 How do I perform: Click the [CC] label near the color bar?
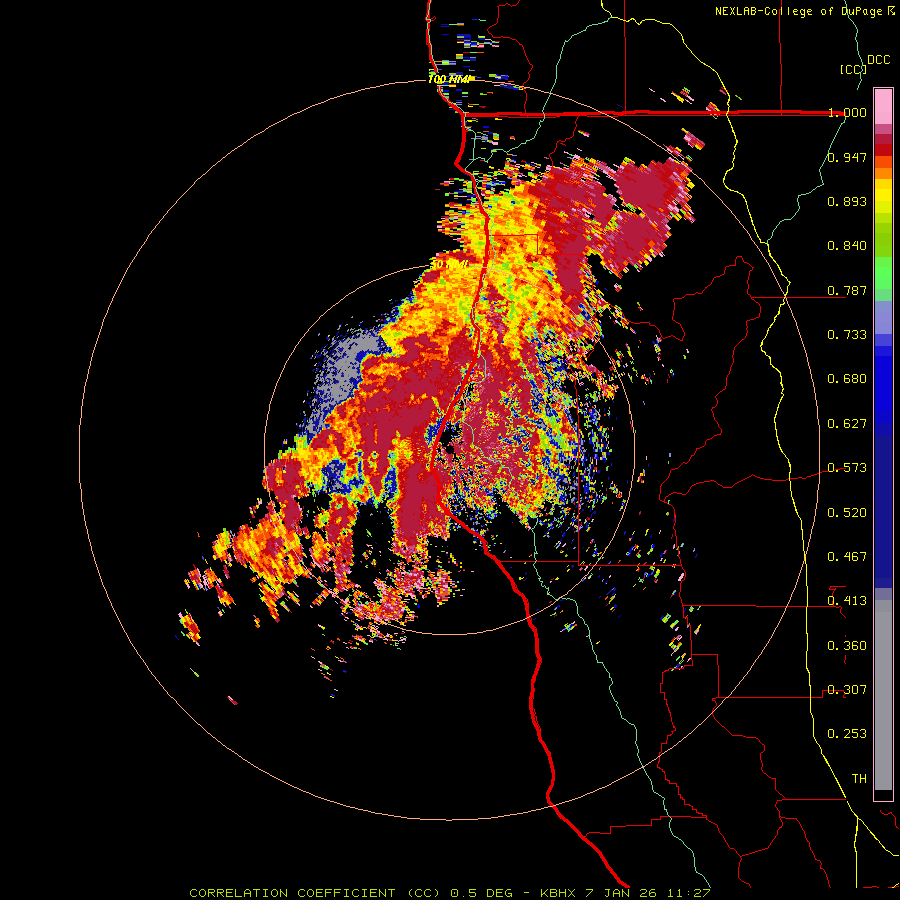pyautogui.click(x=853, y=69)
